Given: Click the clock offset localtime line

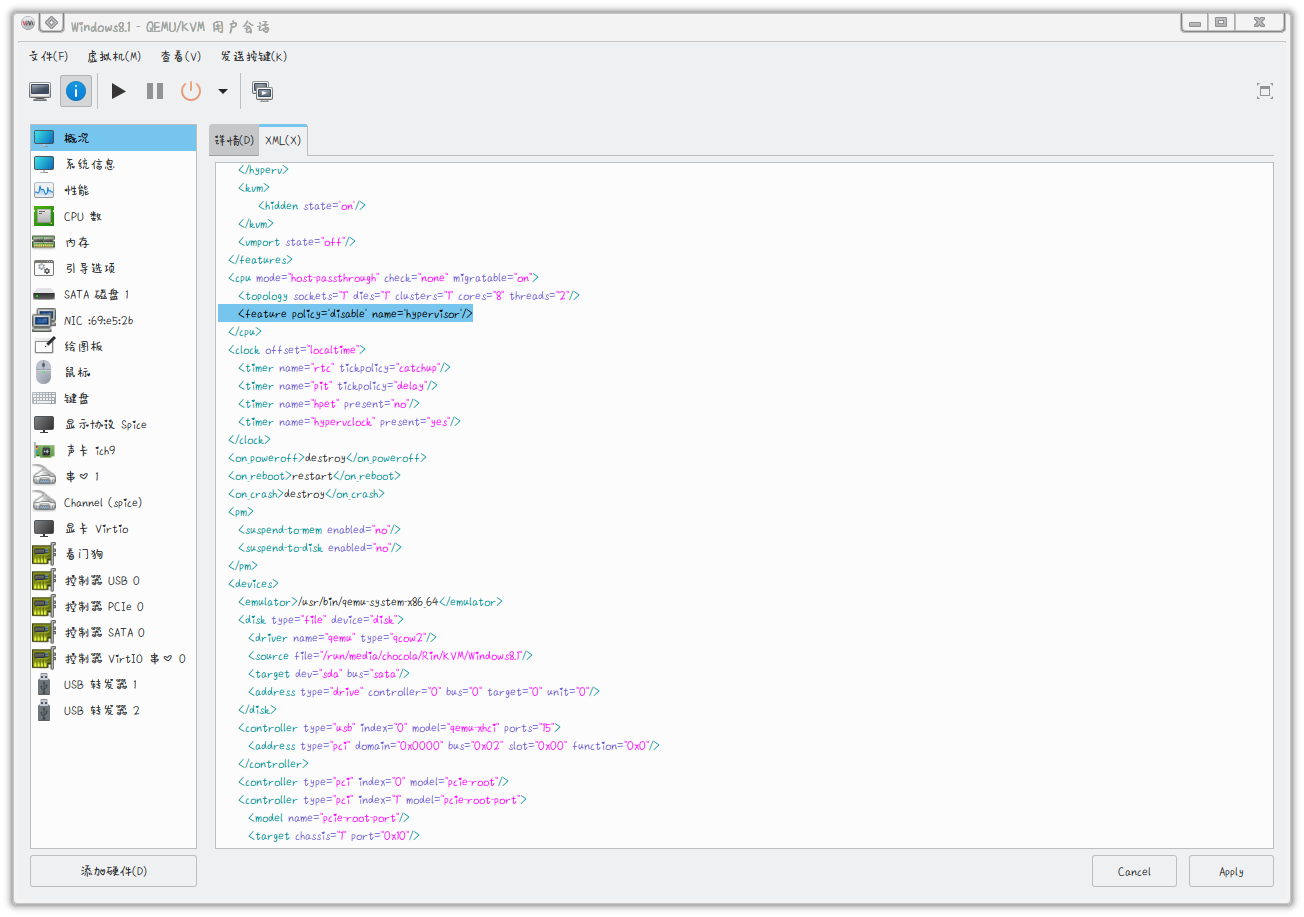Looking at the screenshot, I should [x=296, y=350].
